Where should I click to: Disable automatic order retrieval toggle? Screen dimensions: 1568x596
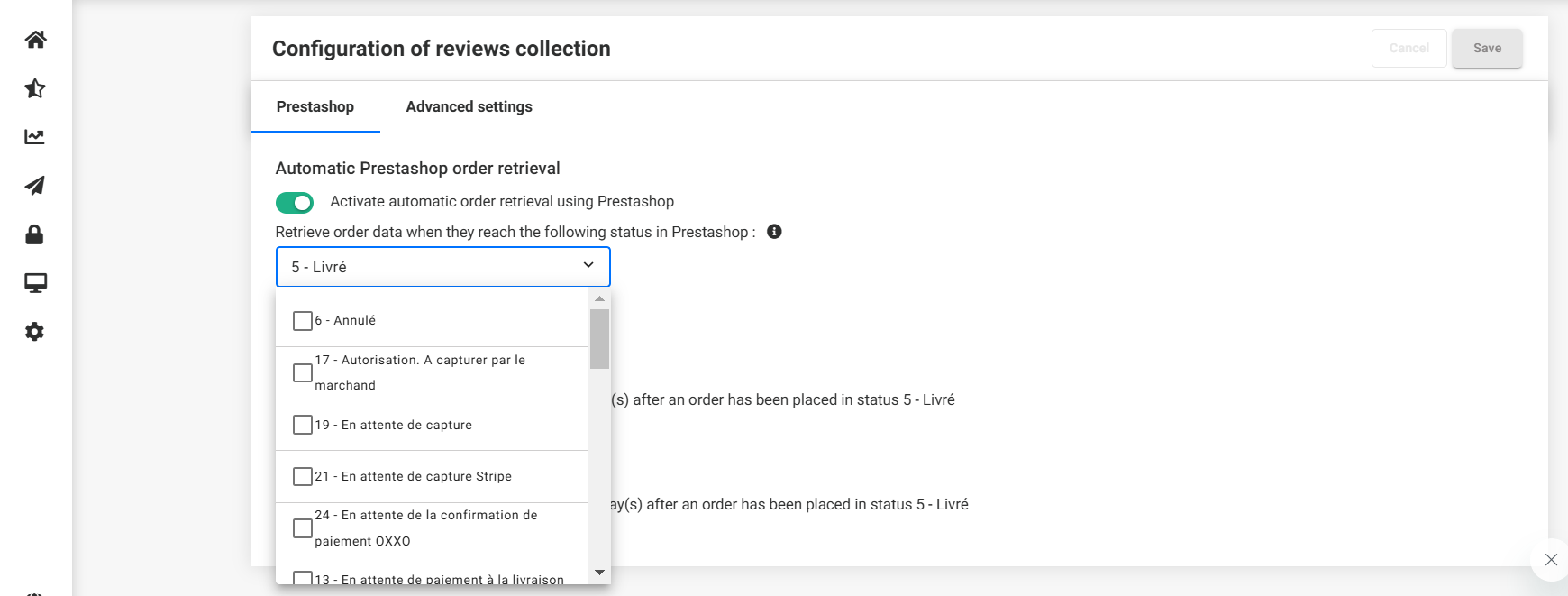click(295, 203)
